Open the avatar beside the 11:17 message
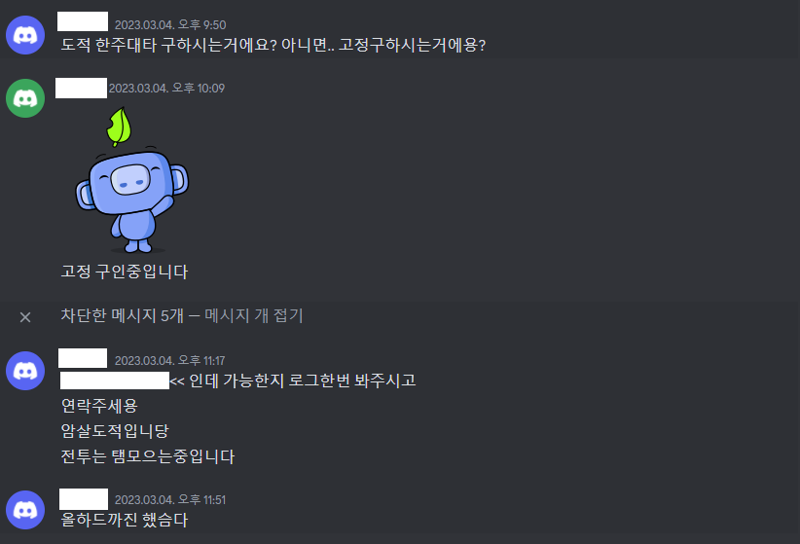 coord(25,370)
